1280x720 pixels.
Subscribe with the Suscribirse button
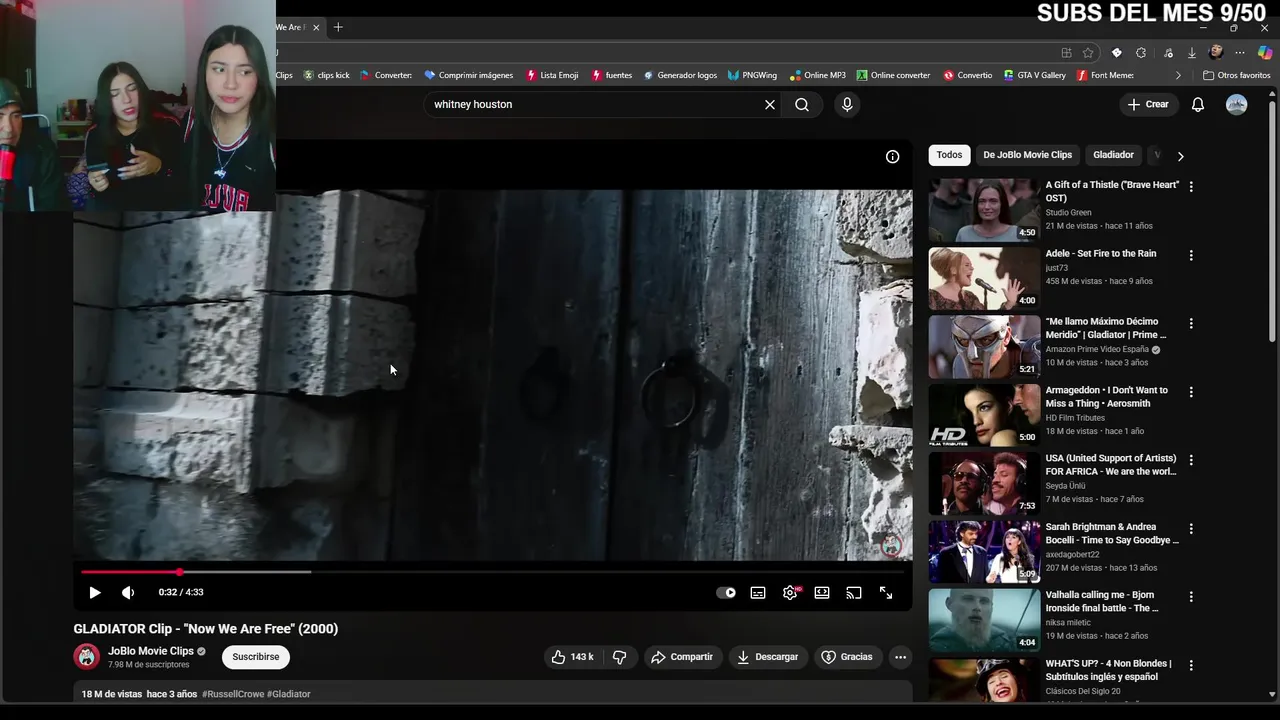(x=256, y=657)
